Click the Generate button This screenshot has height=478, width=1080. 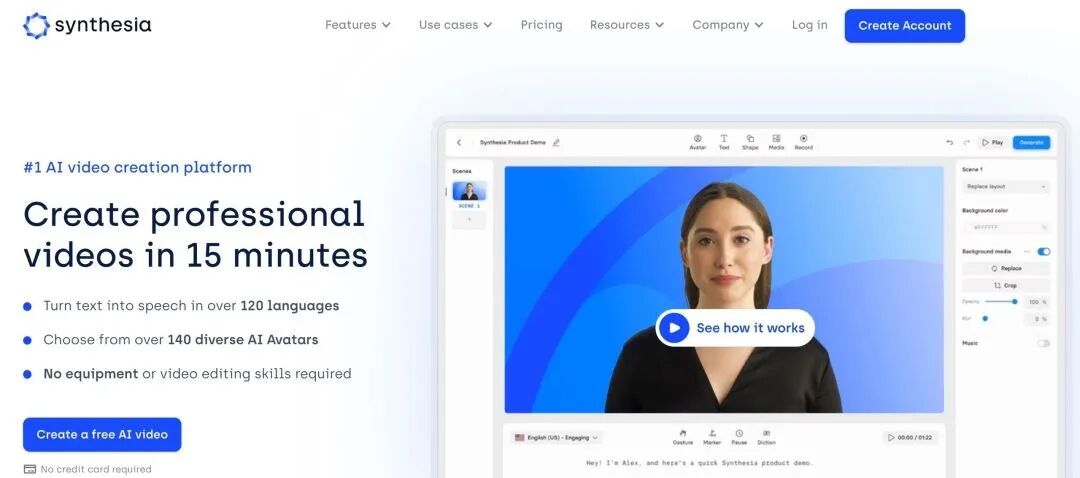tap(1031, 143)
